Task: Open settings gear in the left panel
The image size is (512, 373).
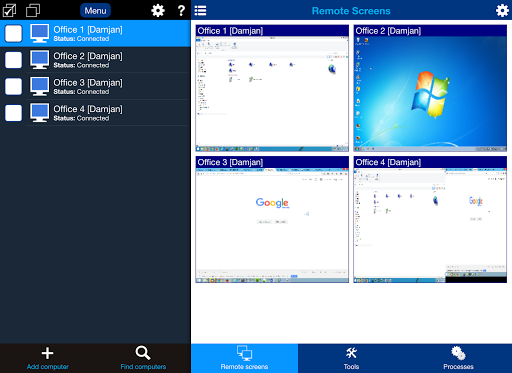Action: (x=158, y=11)
